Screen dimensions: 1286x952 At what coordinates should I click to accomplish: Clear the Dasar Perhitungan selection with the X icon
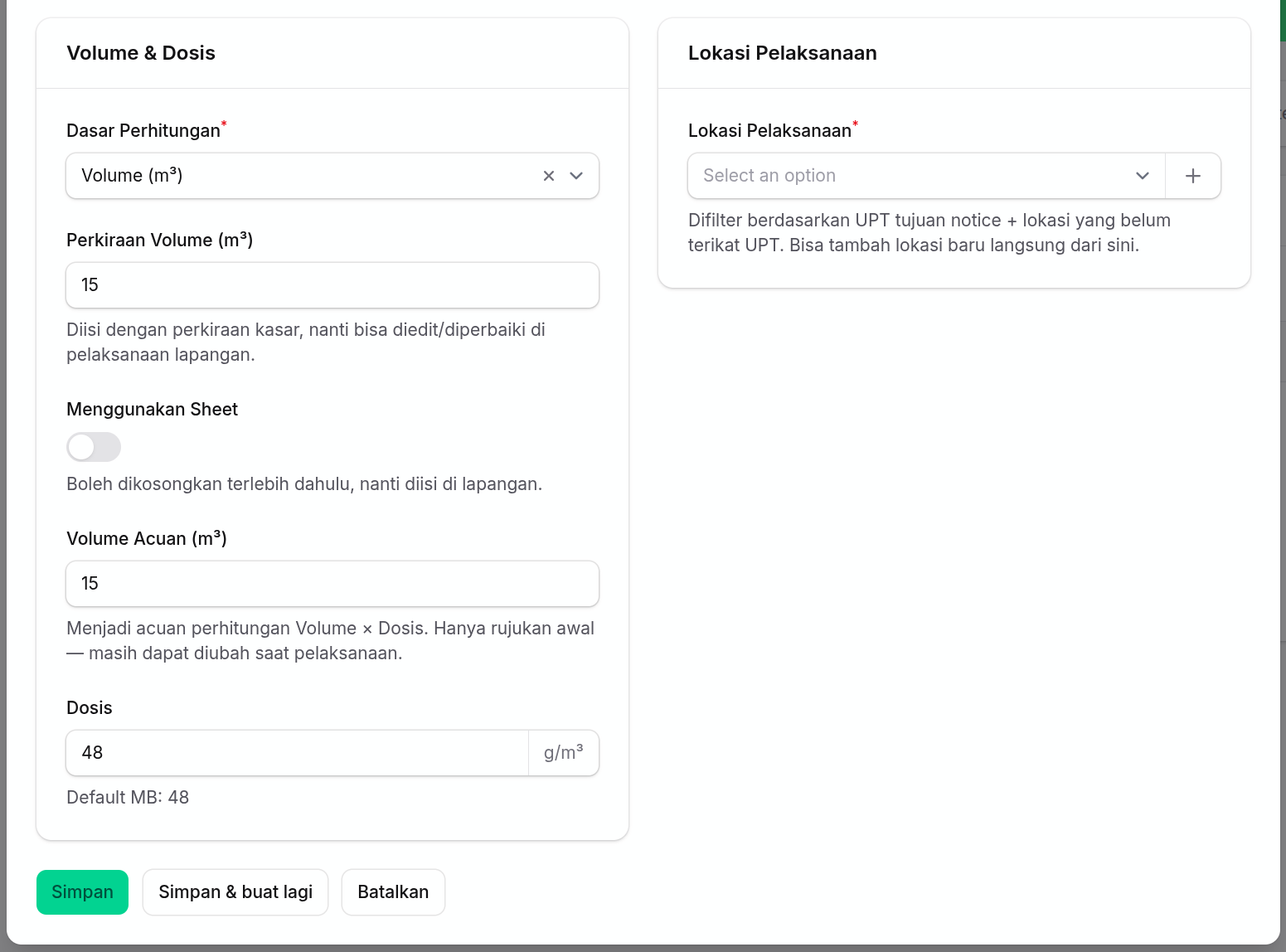point(548,176)
